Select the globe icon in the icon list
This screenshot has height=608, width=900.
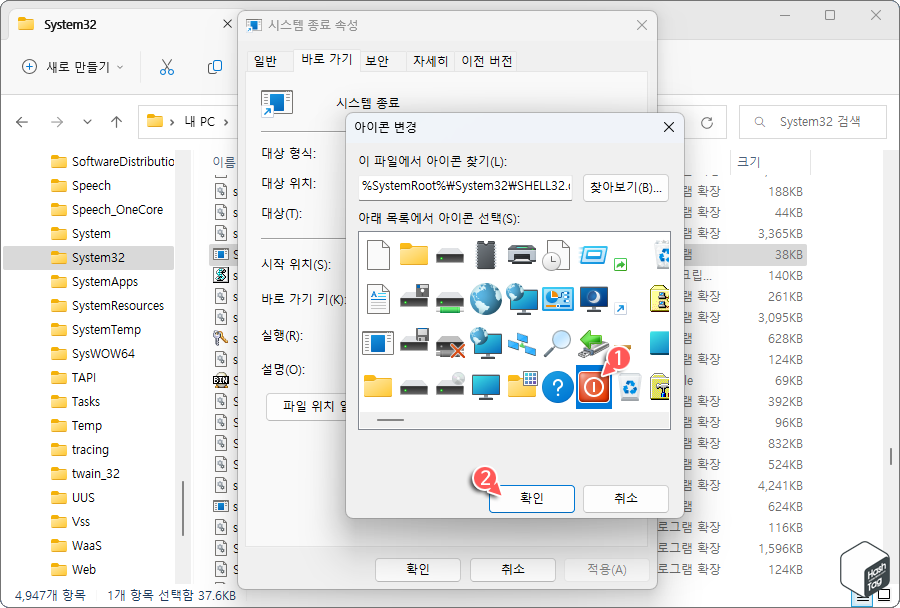coord(486,298)
